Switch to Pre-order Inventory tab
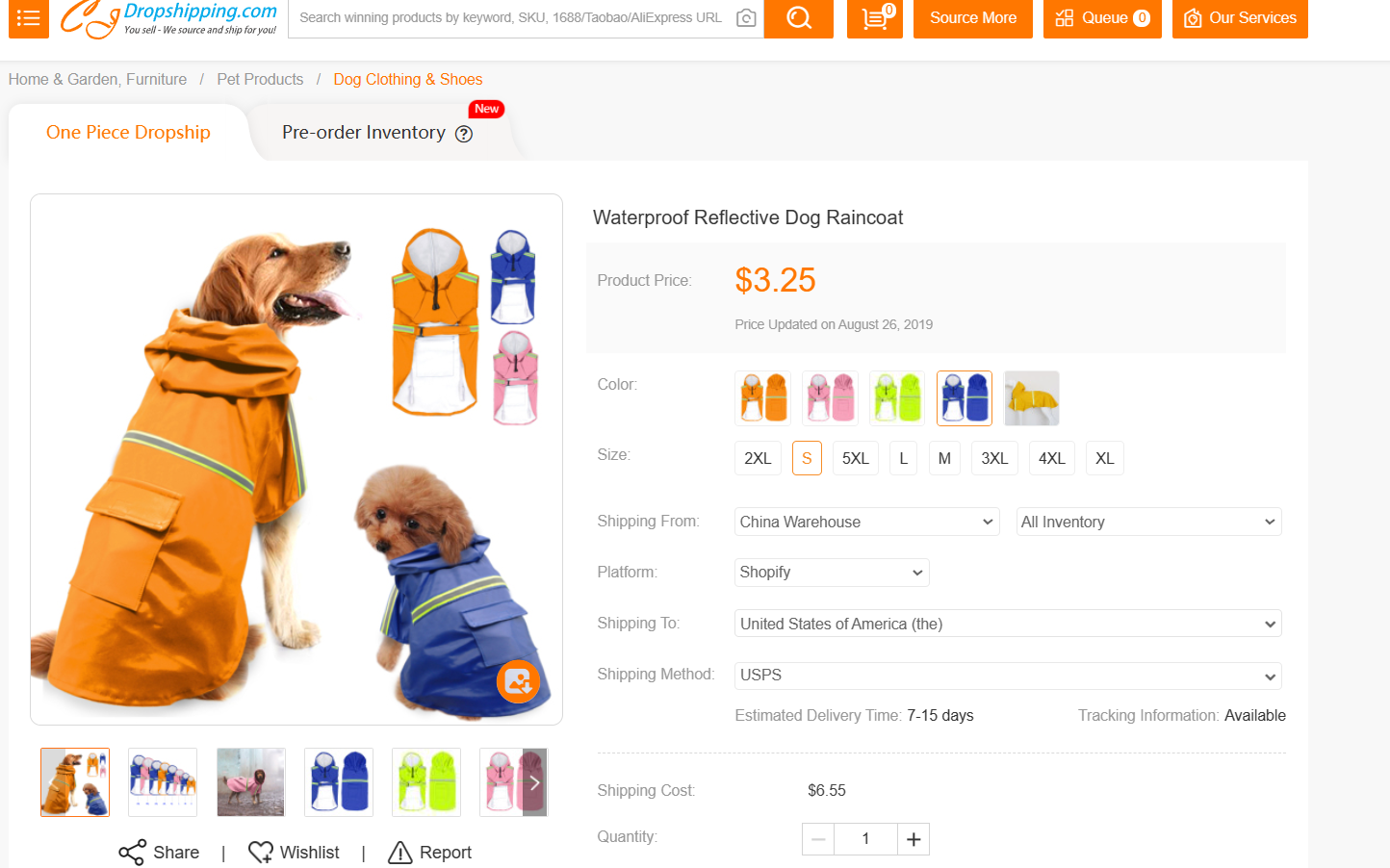 pos(364,133)
